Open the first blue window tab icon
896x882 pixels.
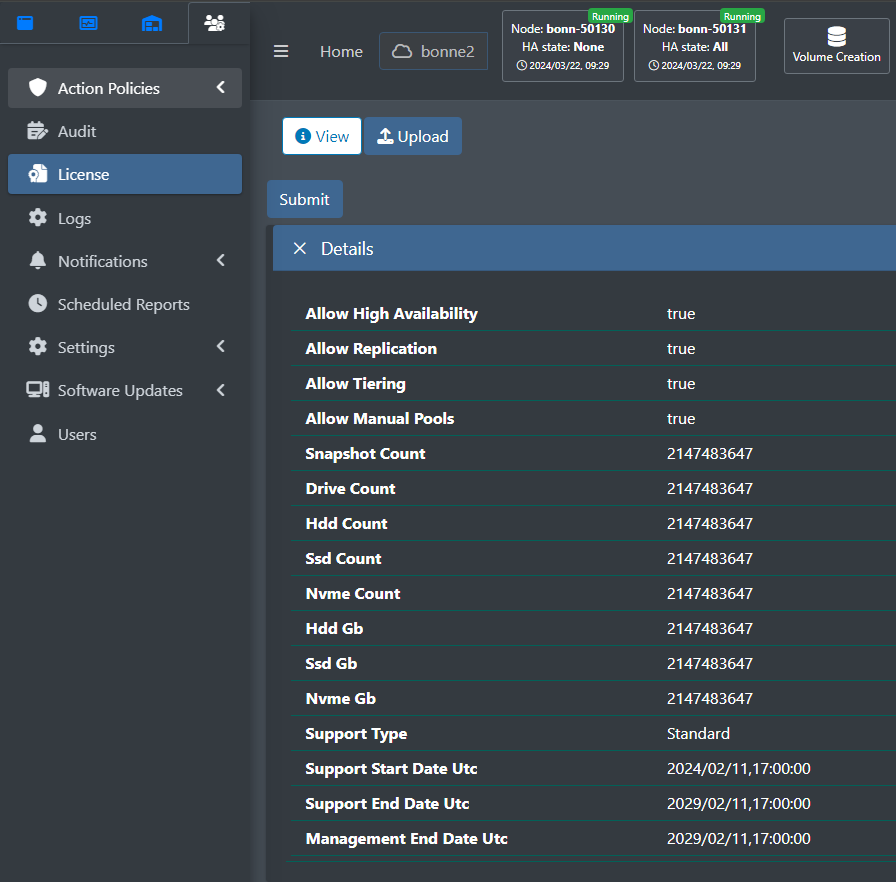tap(25, 23)
